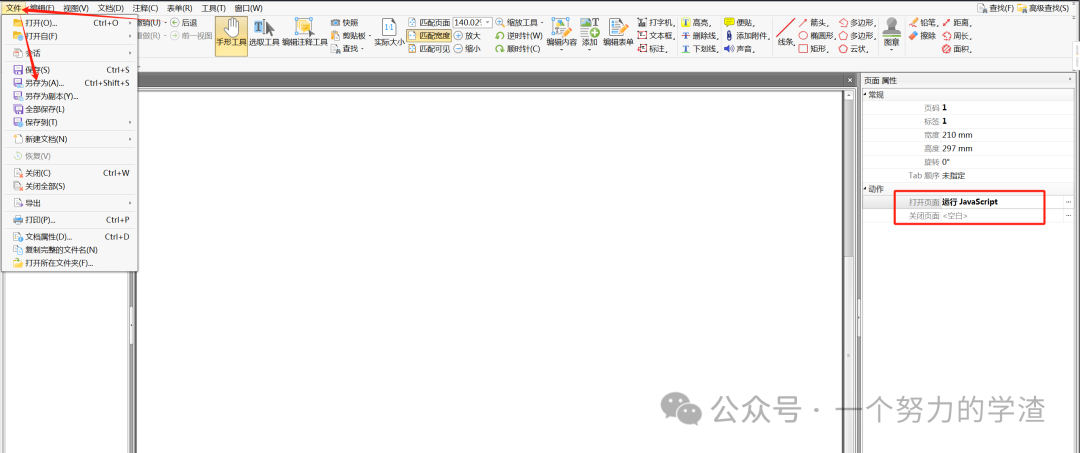The height and width of the screenshot is (453, 1080).
Task: Open the 注释(C) menu
Action: coord(145,8)
